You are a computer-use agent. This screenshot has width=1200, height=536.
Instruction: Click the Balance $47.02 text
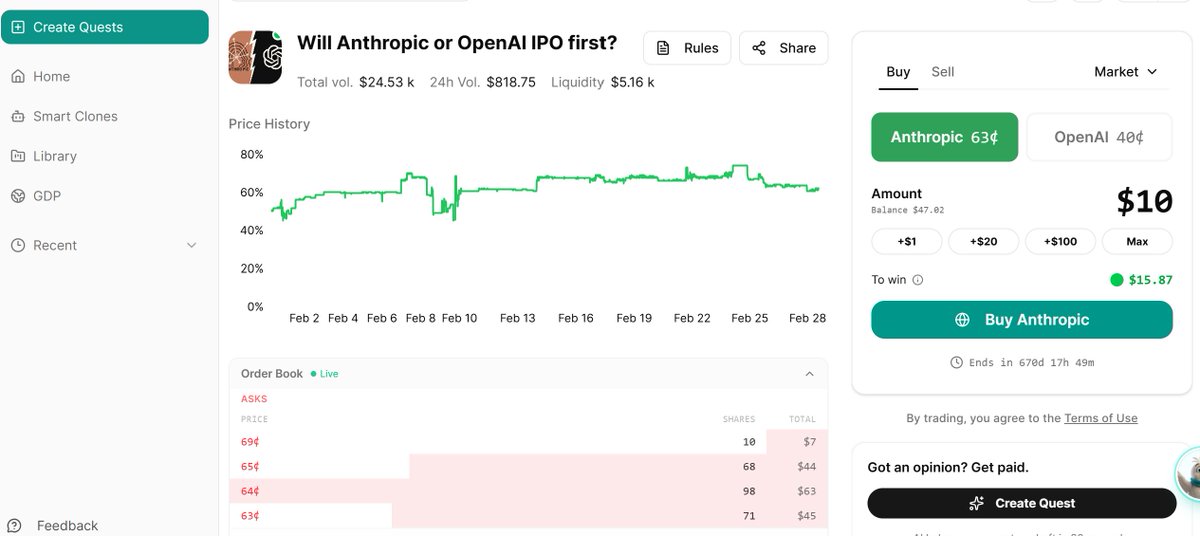point(907,210)
